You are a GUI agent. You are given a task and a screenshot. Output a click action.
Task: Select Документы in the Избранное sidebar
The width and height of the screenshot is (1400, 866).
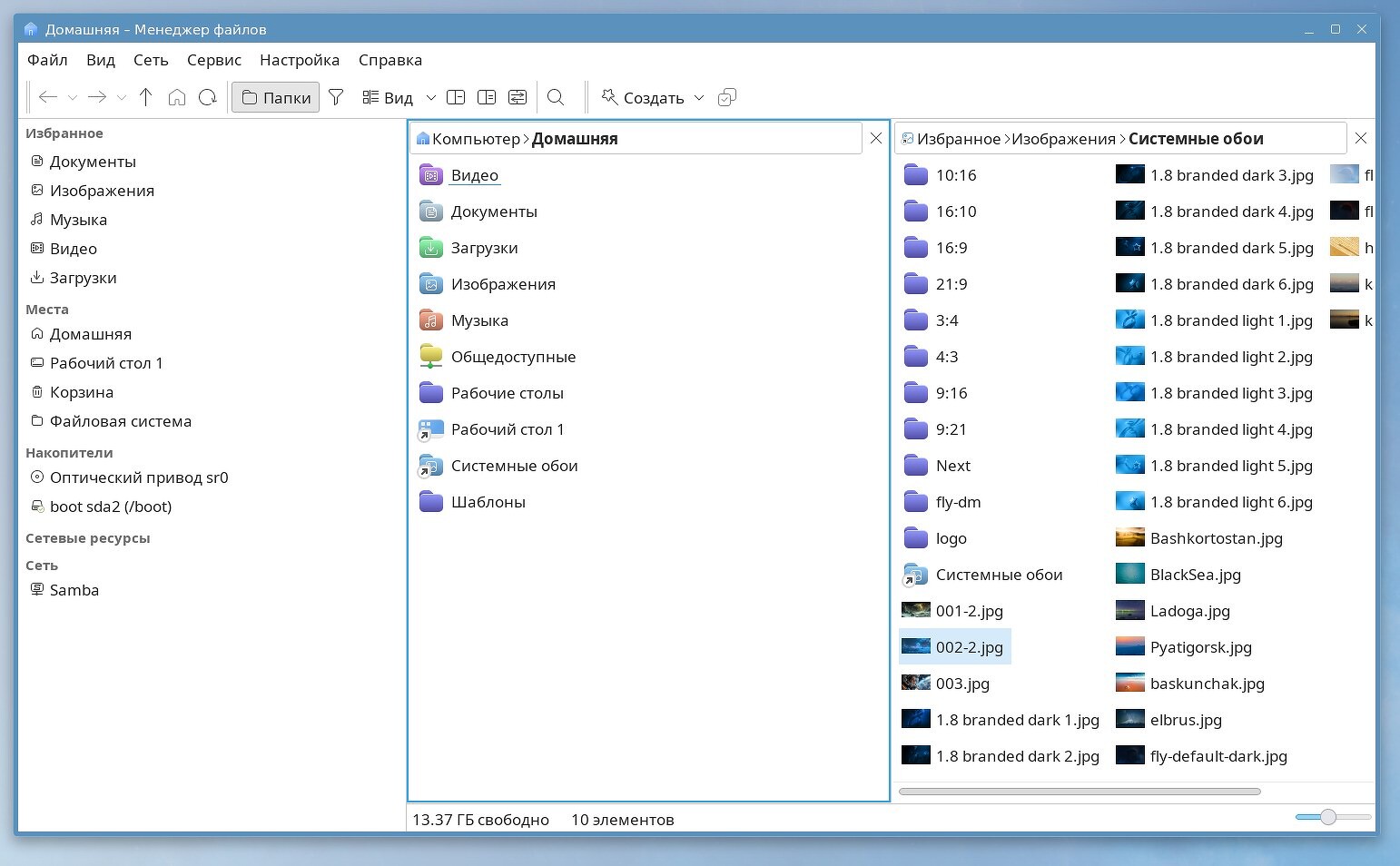tap(93, 162)
